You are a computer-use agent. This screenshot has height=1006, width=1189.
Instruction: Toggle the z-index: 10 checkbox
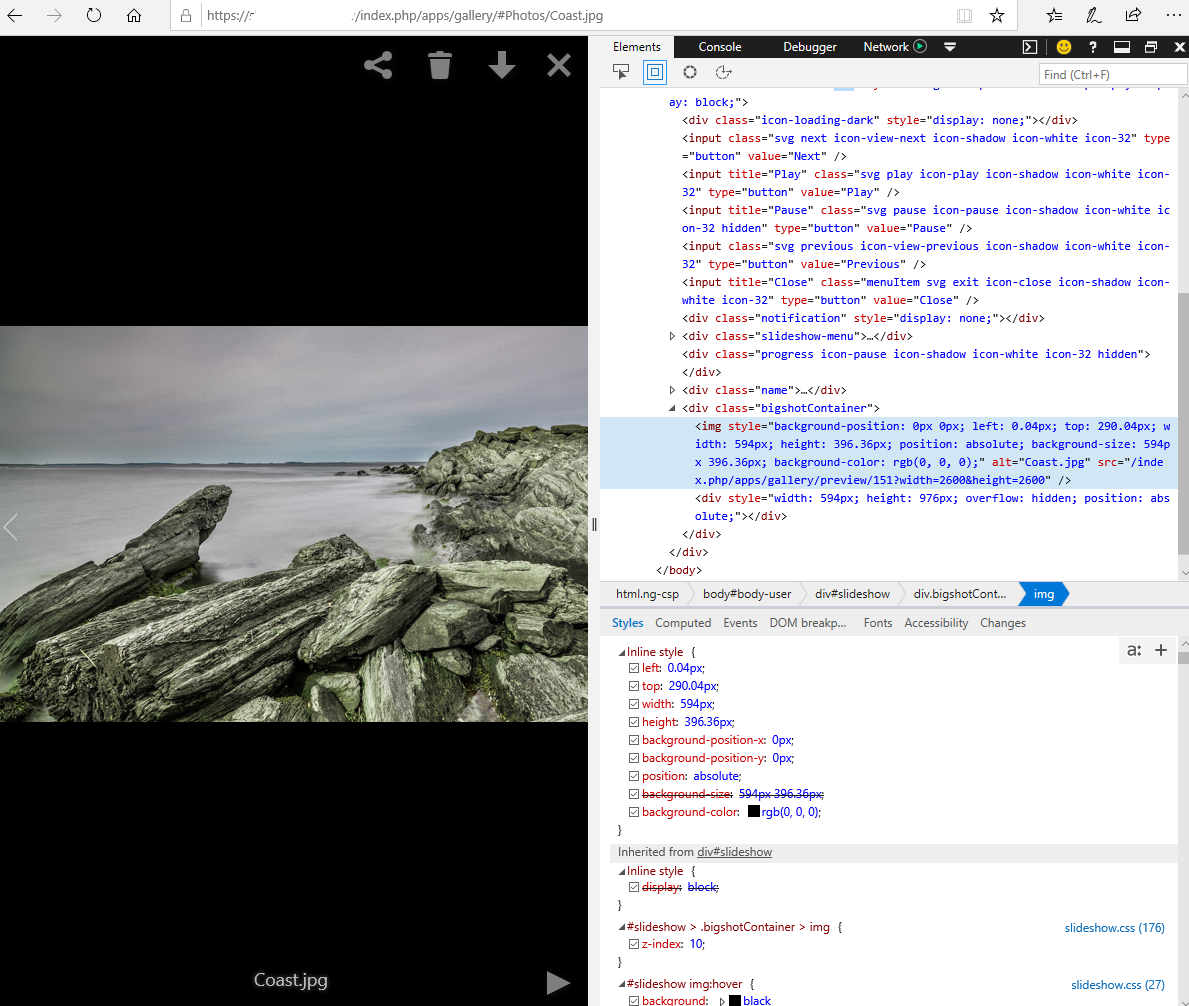634,943
